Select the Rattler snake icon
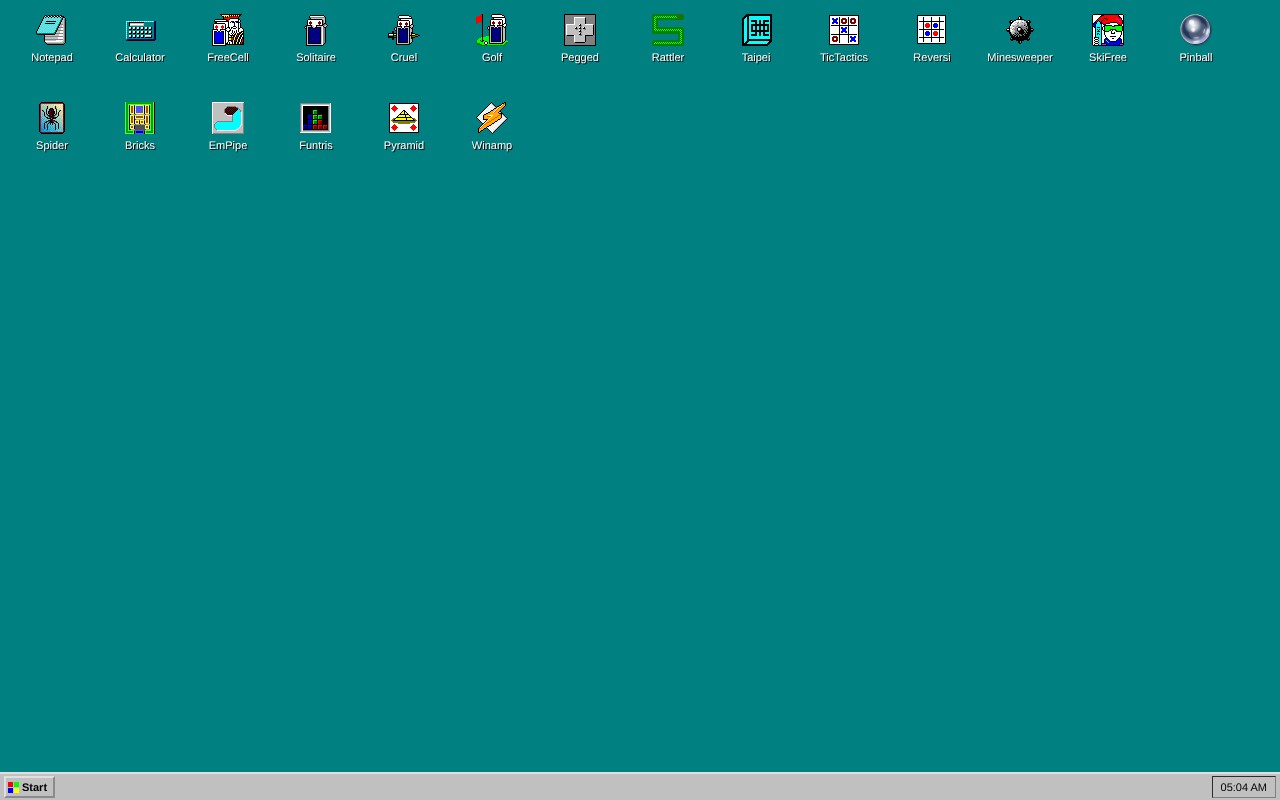 (x=668, y=30)
